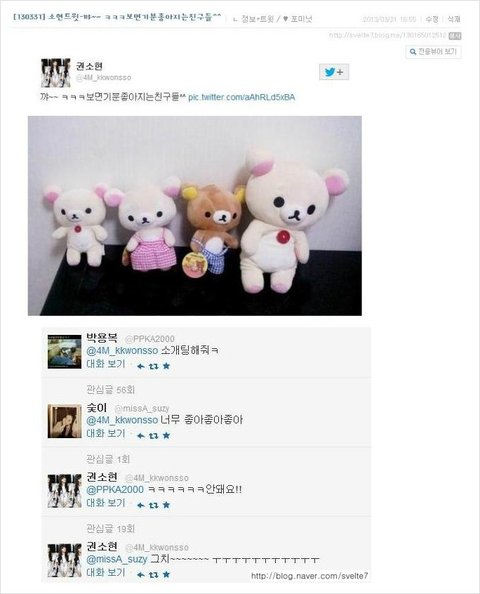Retweet 권소현's reply to @missA_suzy
Screen dimensions: 480x594
coord(153,575)
